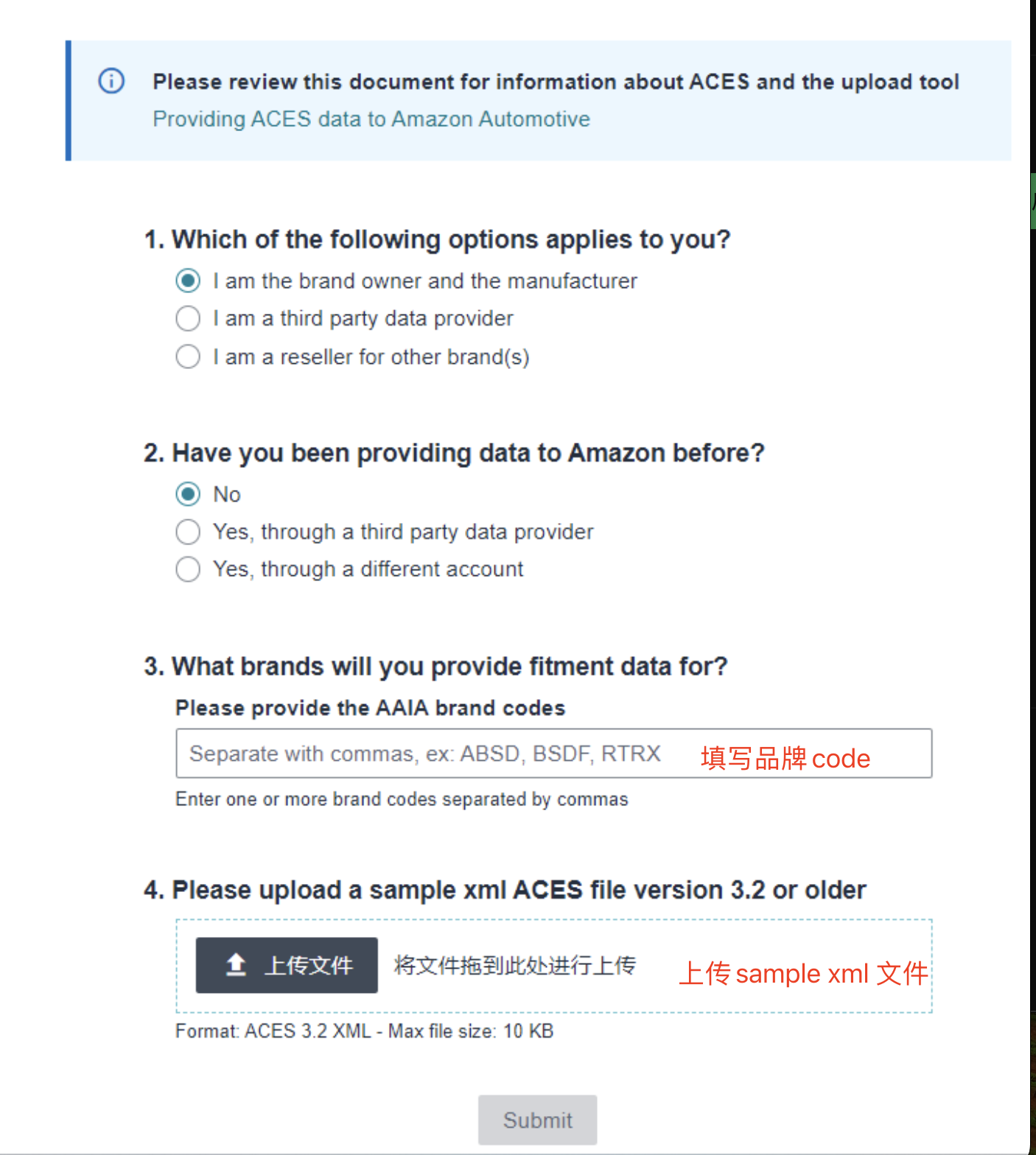This screenshot has width=1036, height=1155.
Task: Click the Submit button
Action: [537, 1120]
